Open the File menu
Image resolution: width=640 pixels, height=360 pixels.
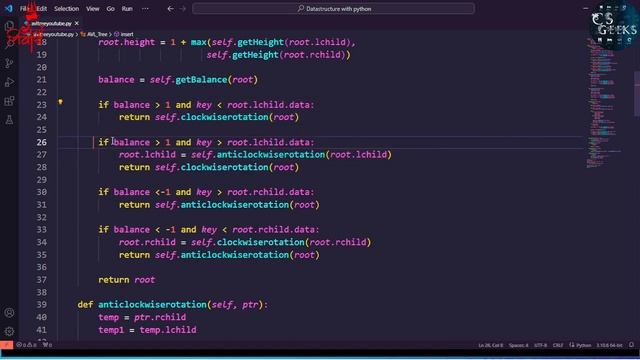tap(24, 9)
